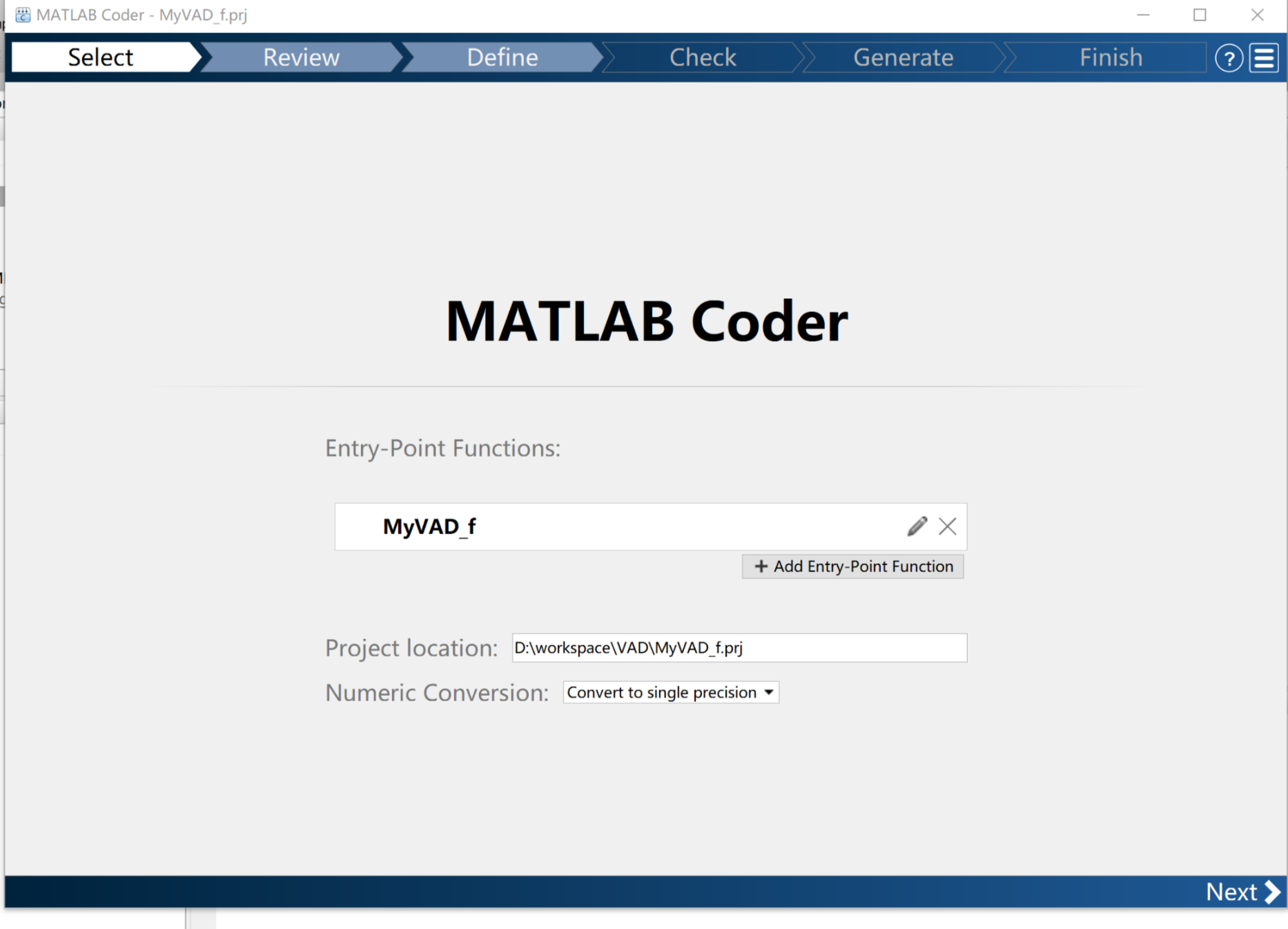Click the MATLAB Coder heading
Image resolution: width=1288 pixels, height=929 pixels.
coord(647,321)
